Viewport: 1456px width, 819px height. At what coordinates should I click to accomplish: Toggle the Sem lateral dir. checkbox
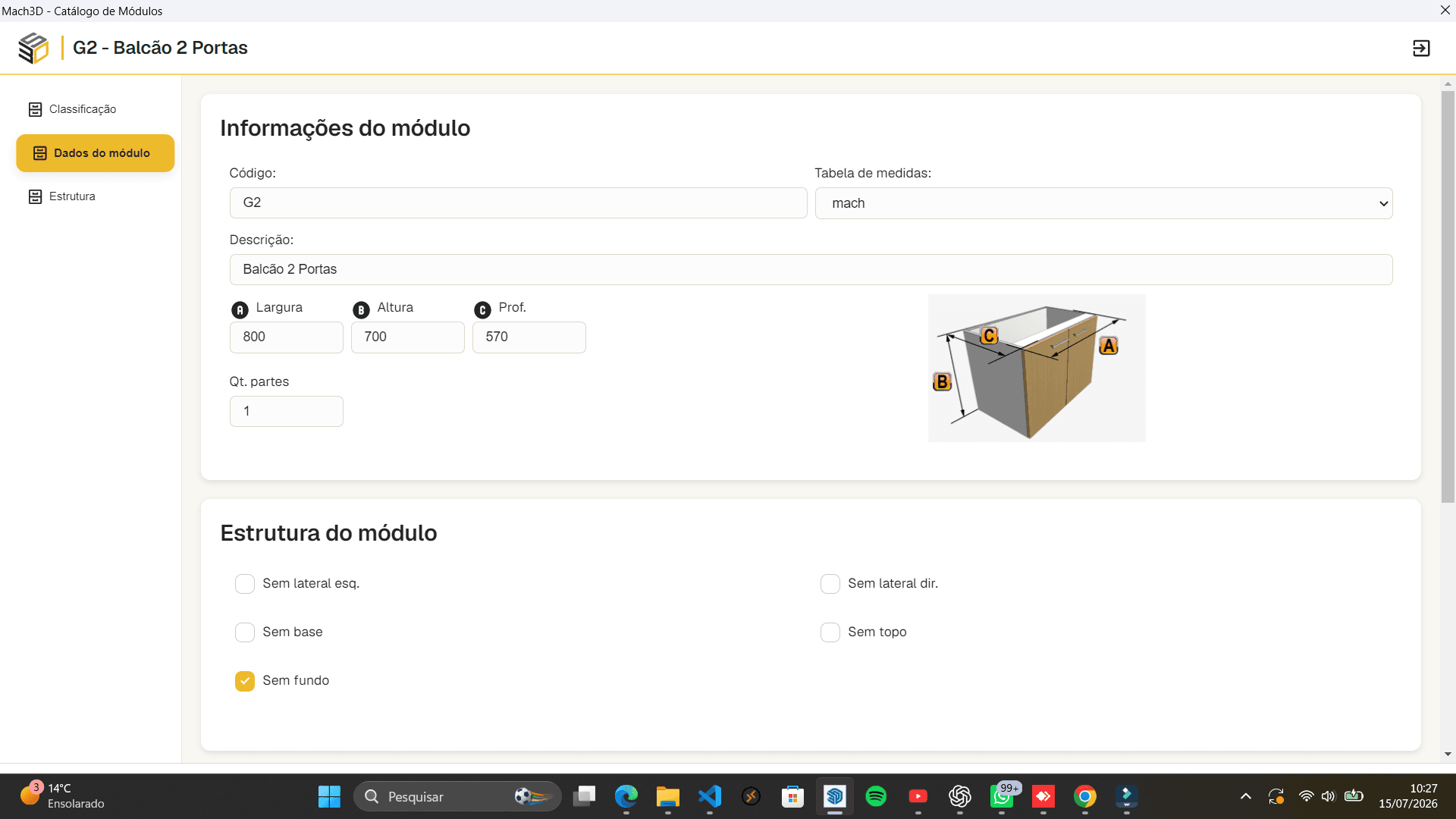click(830, 584)
